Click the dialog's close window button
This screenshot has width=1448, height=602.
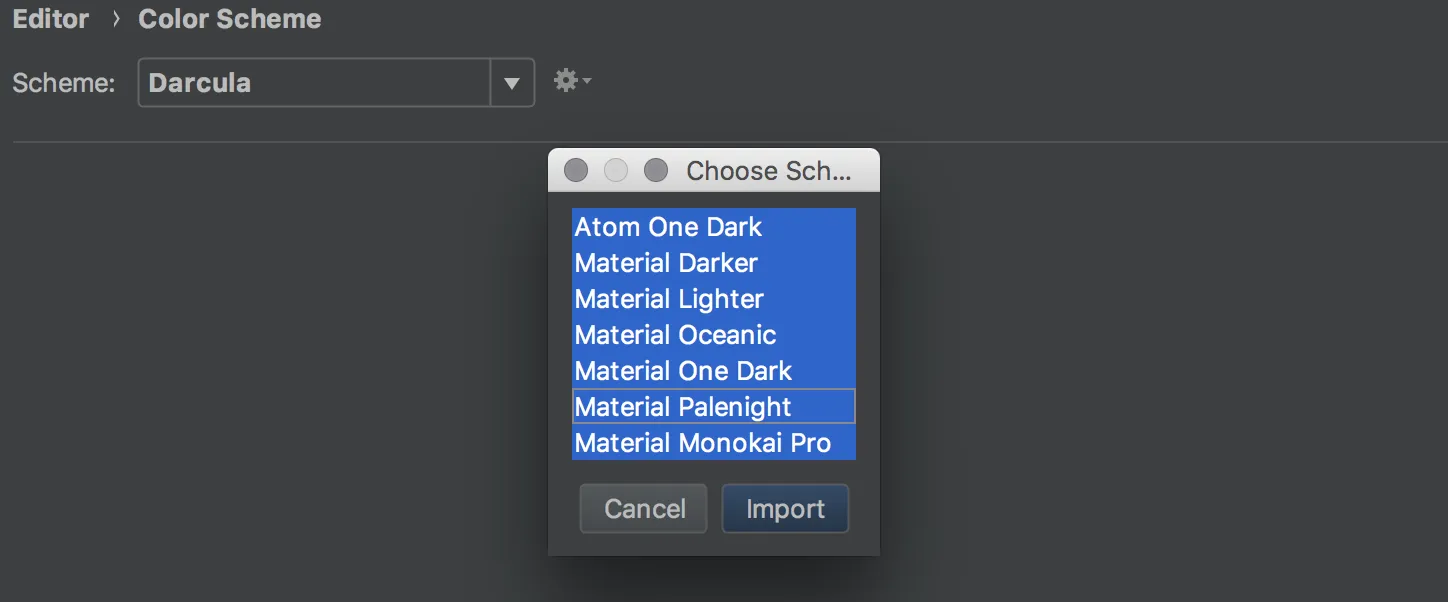click(576, 170)
